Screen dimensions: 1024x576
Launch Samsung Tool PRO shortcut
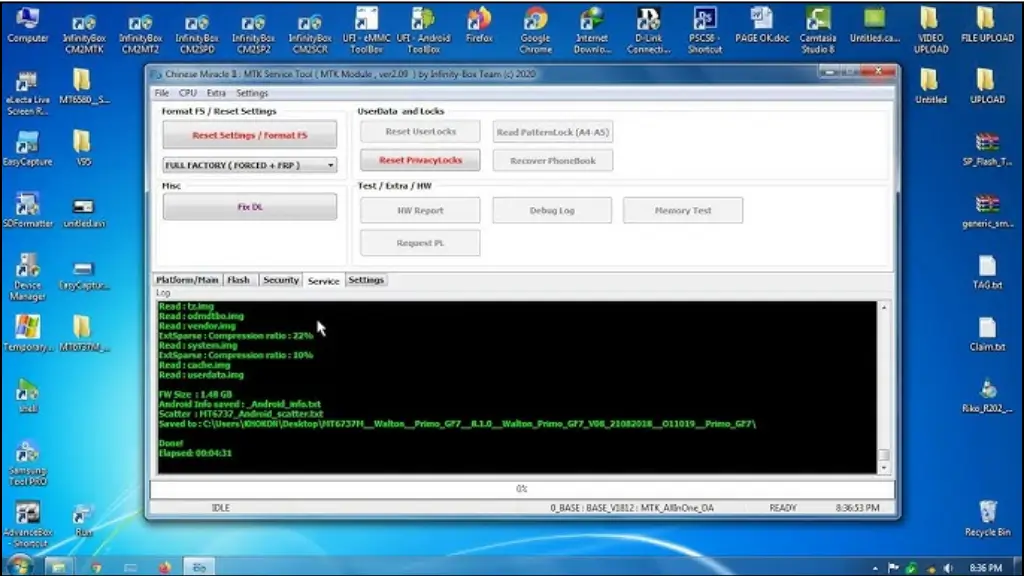(x=27, y=464)
